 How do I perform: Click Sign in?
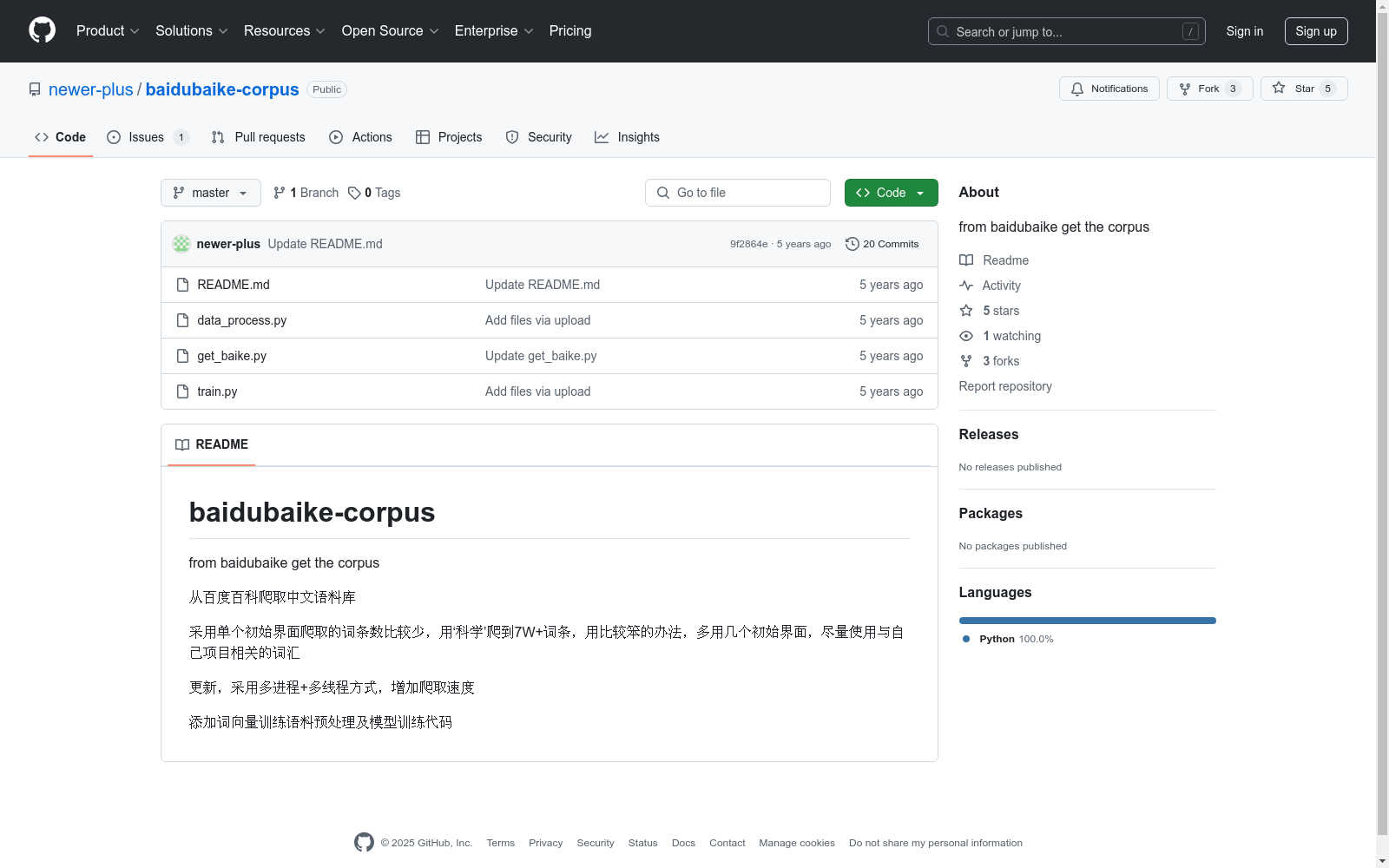pyautogui.click(x=1245, y=31)
